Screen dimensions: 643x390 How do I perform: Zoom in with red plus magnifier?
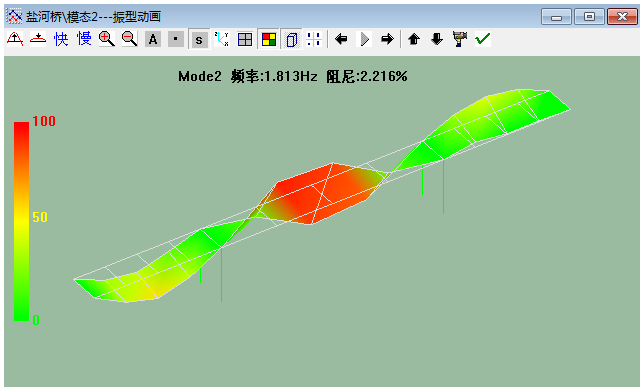click(x=107, y=39)
